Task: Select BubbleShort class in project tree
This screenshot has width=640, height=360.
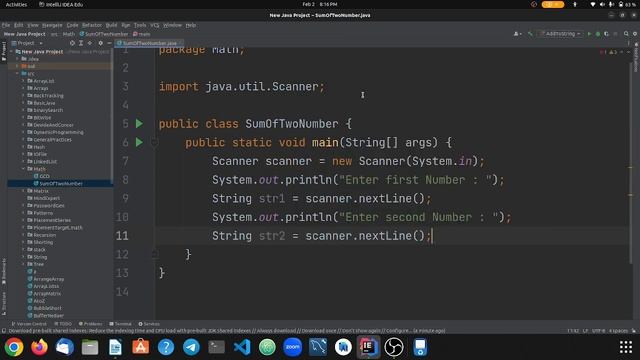Action: point(47,308)
